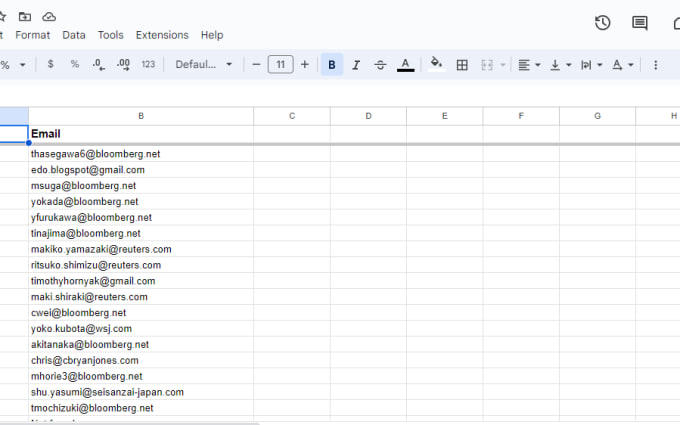Select cell yoko.kubota@wsj.com
Viewport: 680px width, 425px height.
[x=141, y=329]
